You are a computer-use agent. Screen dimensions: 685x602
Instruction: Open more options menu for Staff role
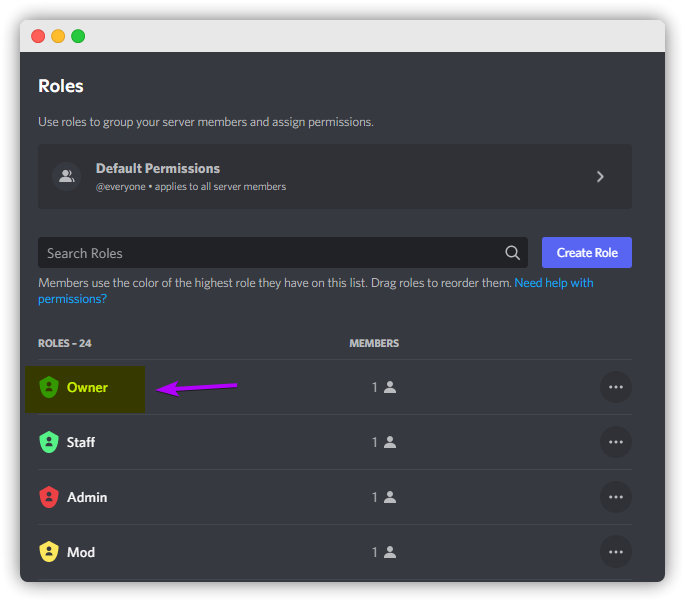point(616,442)
